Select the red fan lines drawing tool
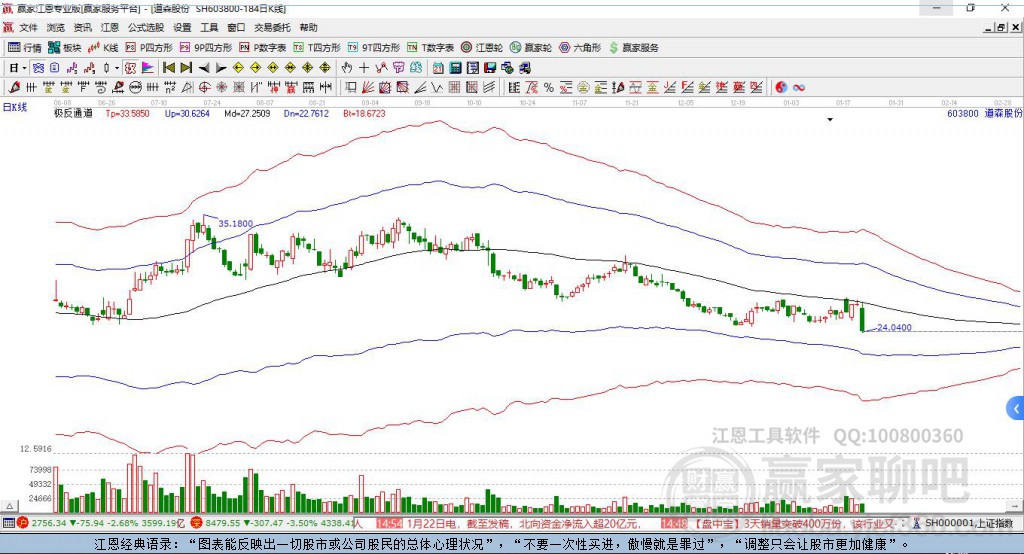The image size is (1024, 554). click(x=368, y=87)
